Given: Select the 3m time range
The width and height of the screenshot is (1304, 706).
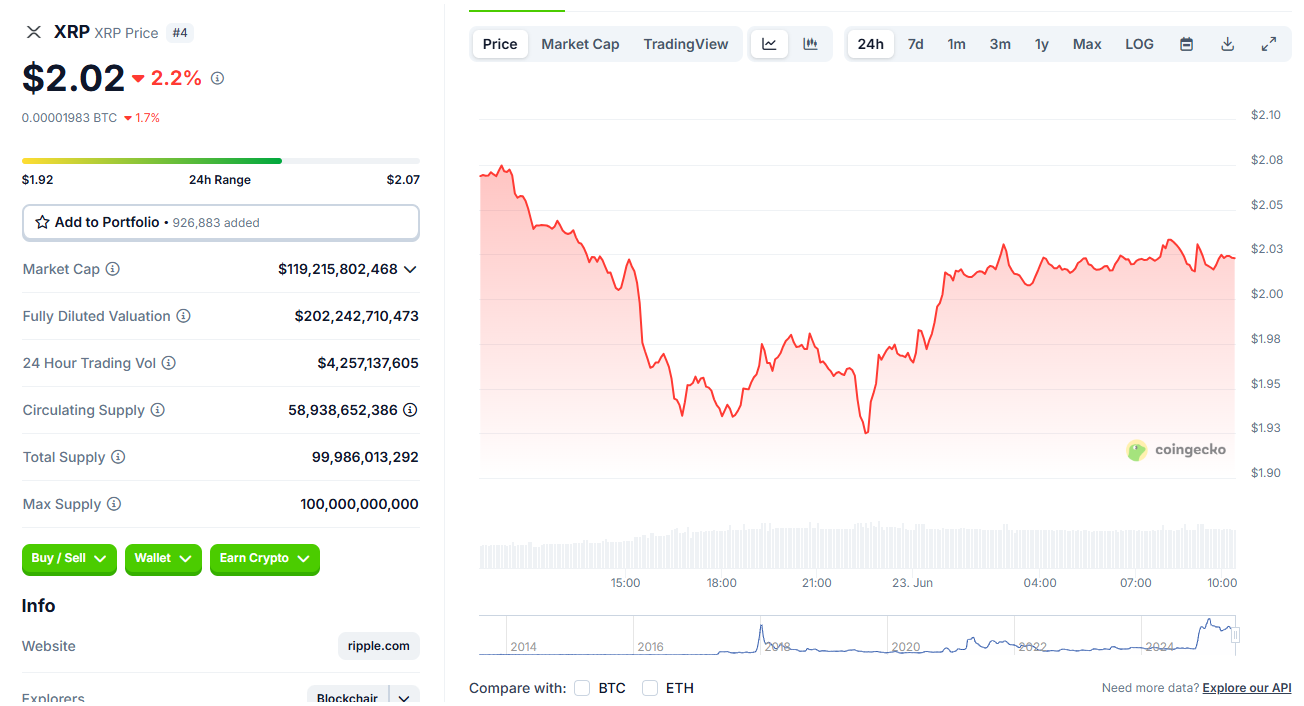Looking at the screenshot, I should pyautogui.click(x=1000, y=44).
